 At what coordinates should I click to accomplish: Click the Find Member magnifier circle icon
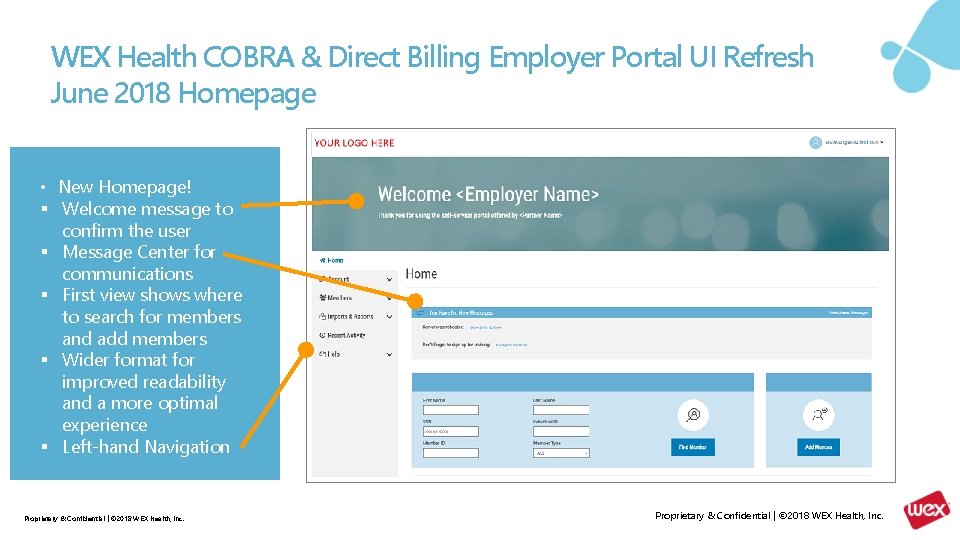point(693,414)
